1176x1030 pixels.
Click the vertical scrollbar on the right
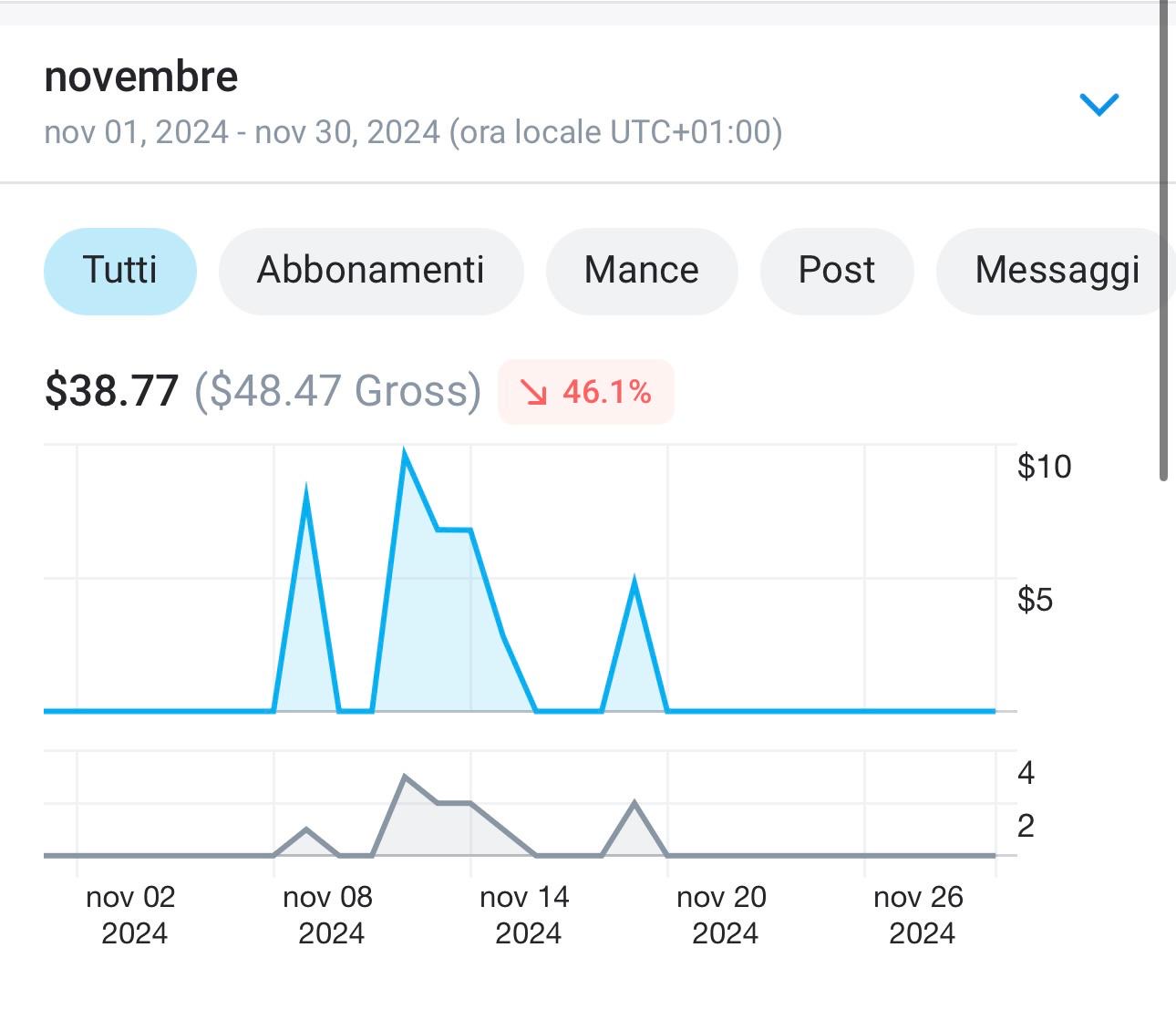click(1163, 237)
